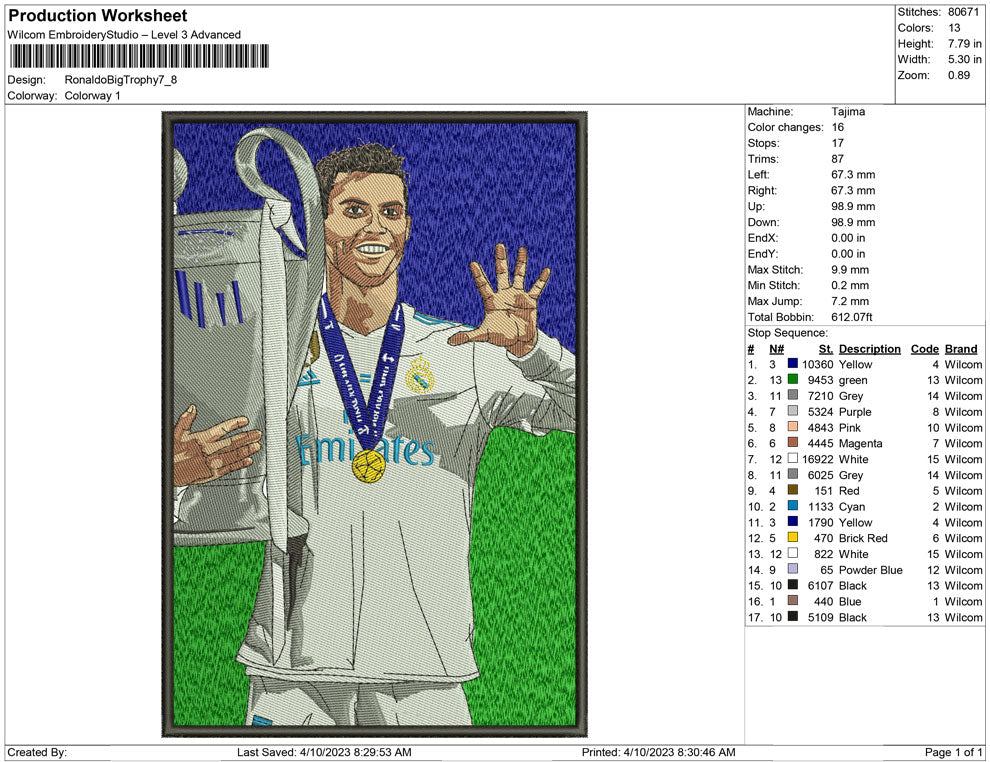Select the olive swatch in stop 9

click(x=792, y=490)
